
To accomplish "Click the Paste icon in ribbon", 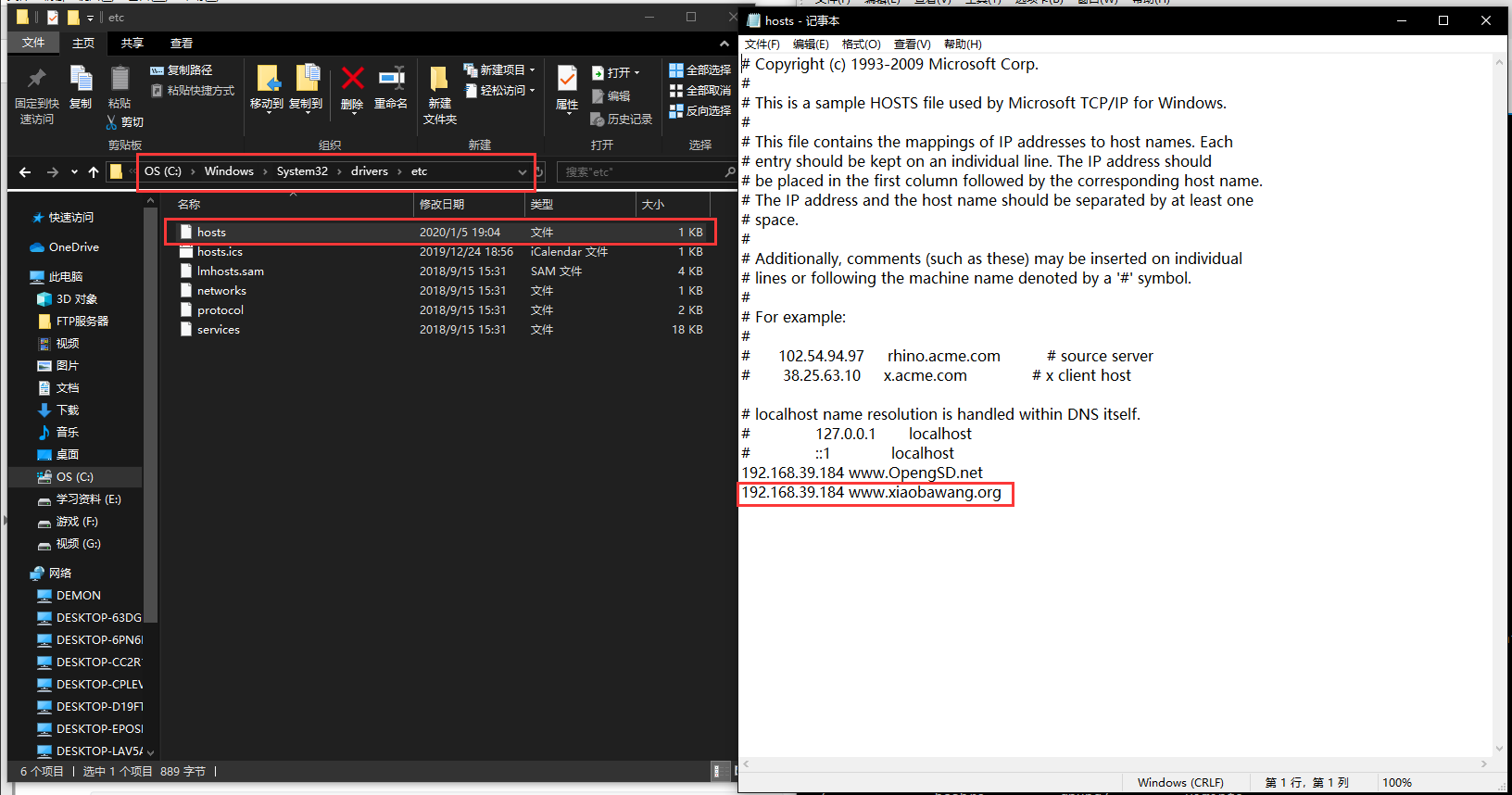I will pyautogui.click(x=120, y=79).
